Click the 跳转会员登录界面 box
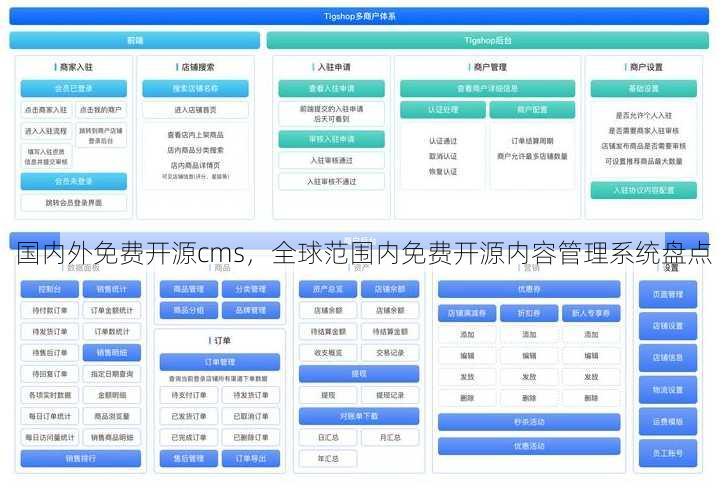 tap(74, 203)
